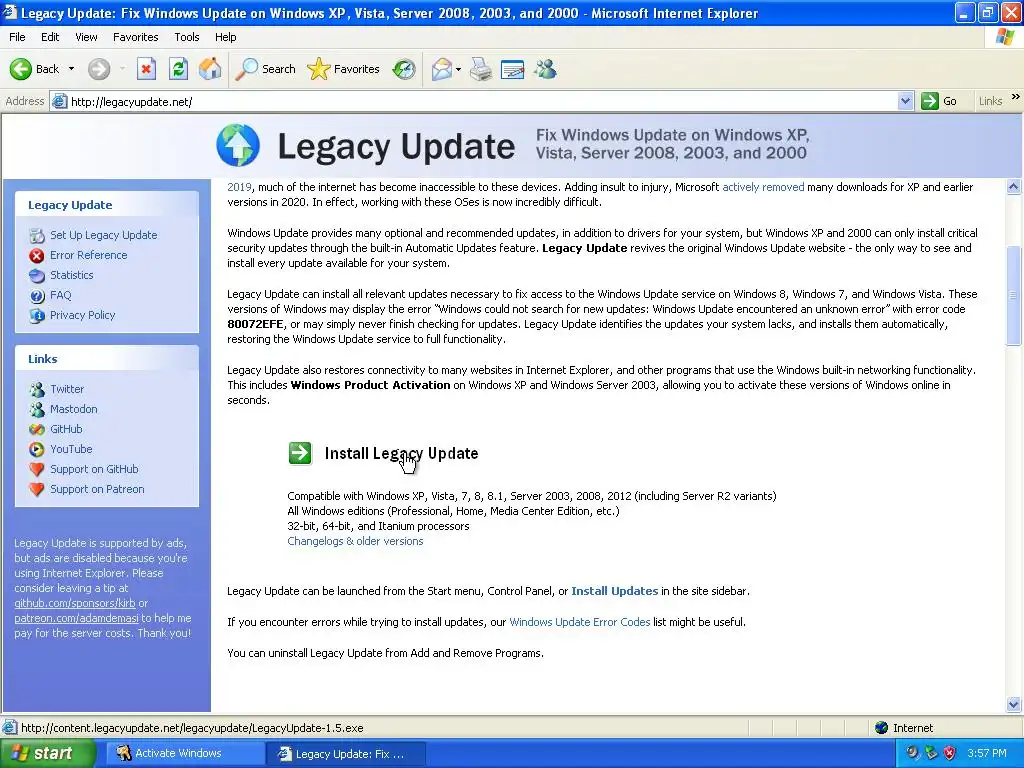Click the YouTube link in sidebar
This screenshot has width=1024, height=768.
71,449
